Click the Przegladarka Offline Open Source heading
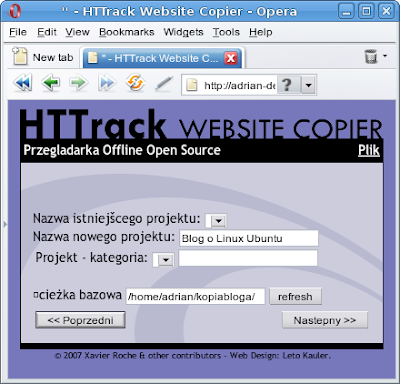 click(122, 150)
